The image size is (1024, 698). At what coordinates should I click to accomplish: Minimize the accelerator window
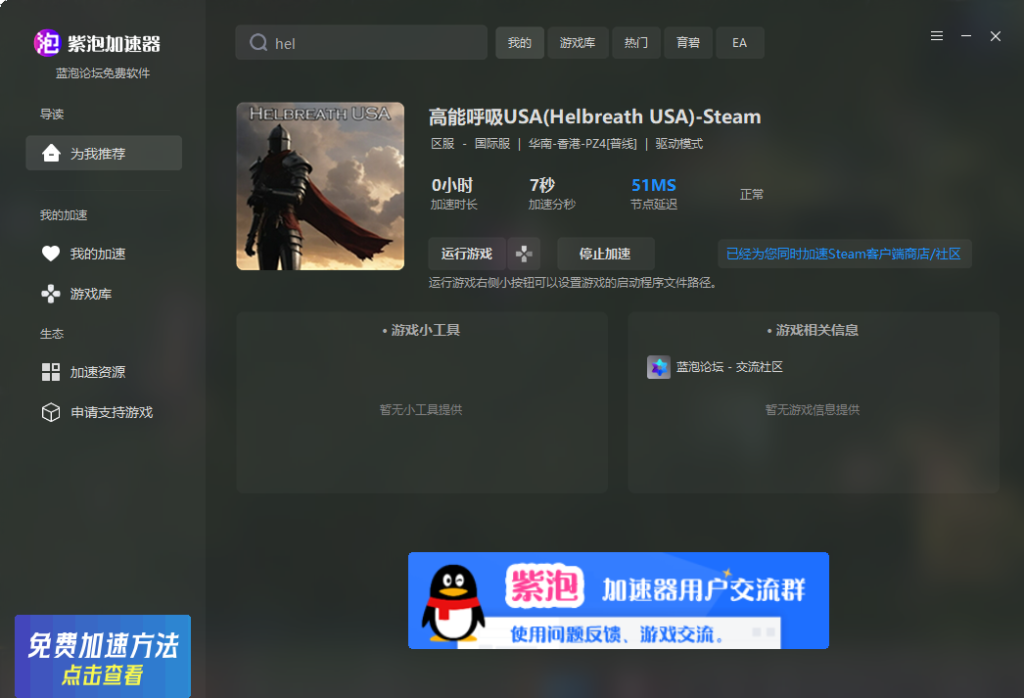[966, 36]
